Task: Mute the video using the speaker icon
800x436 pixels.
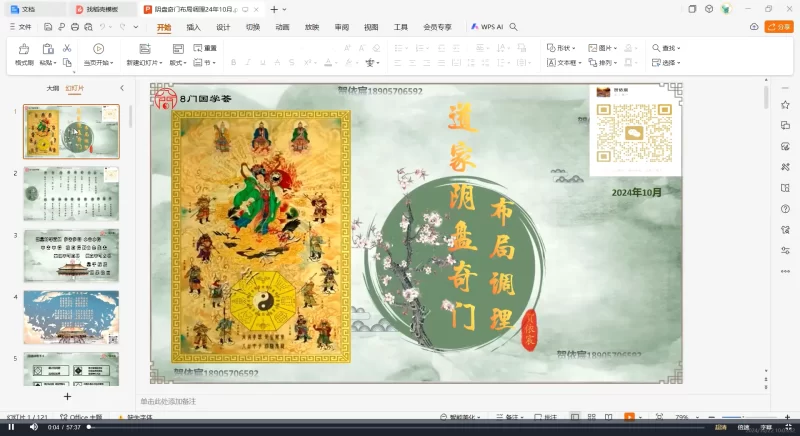Action: pyautogui.click(x=34, y=427)
